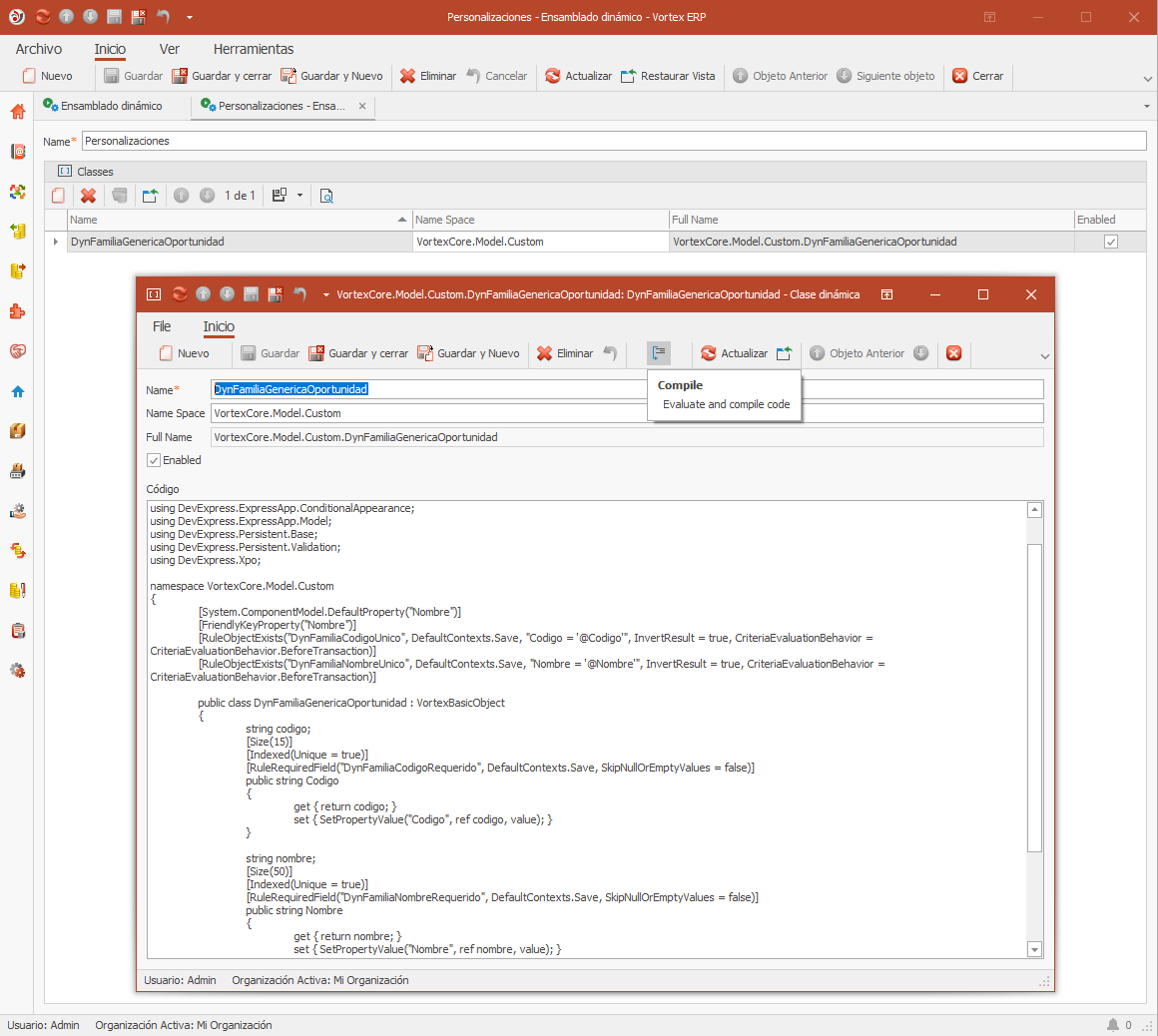Open the address book icon in left sidebar
The width and height of the screenshot is (1158, 1036).
click(18, 152)
